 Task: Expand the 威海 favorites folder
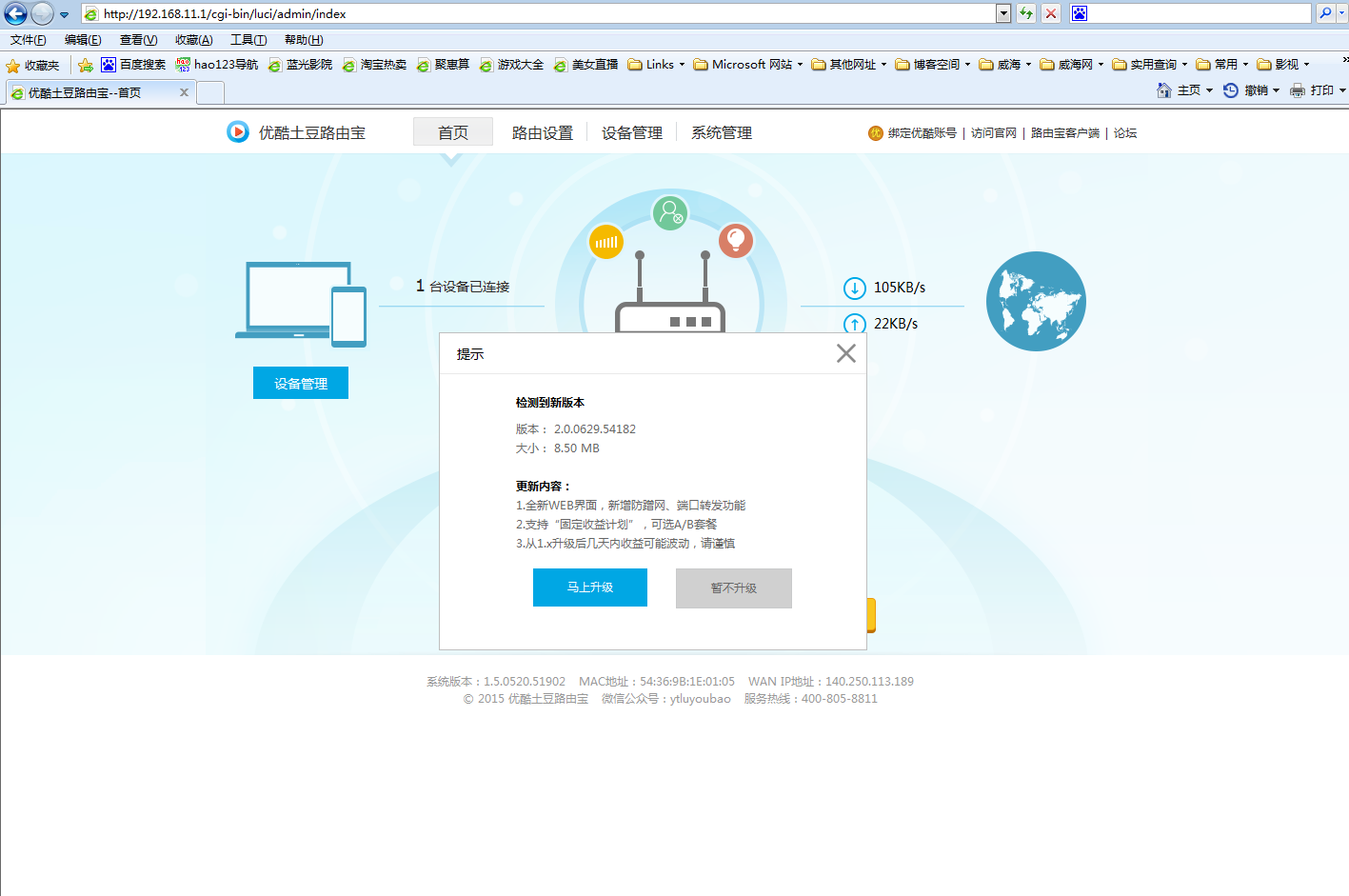(1005, 65)
